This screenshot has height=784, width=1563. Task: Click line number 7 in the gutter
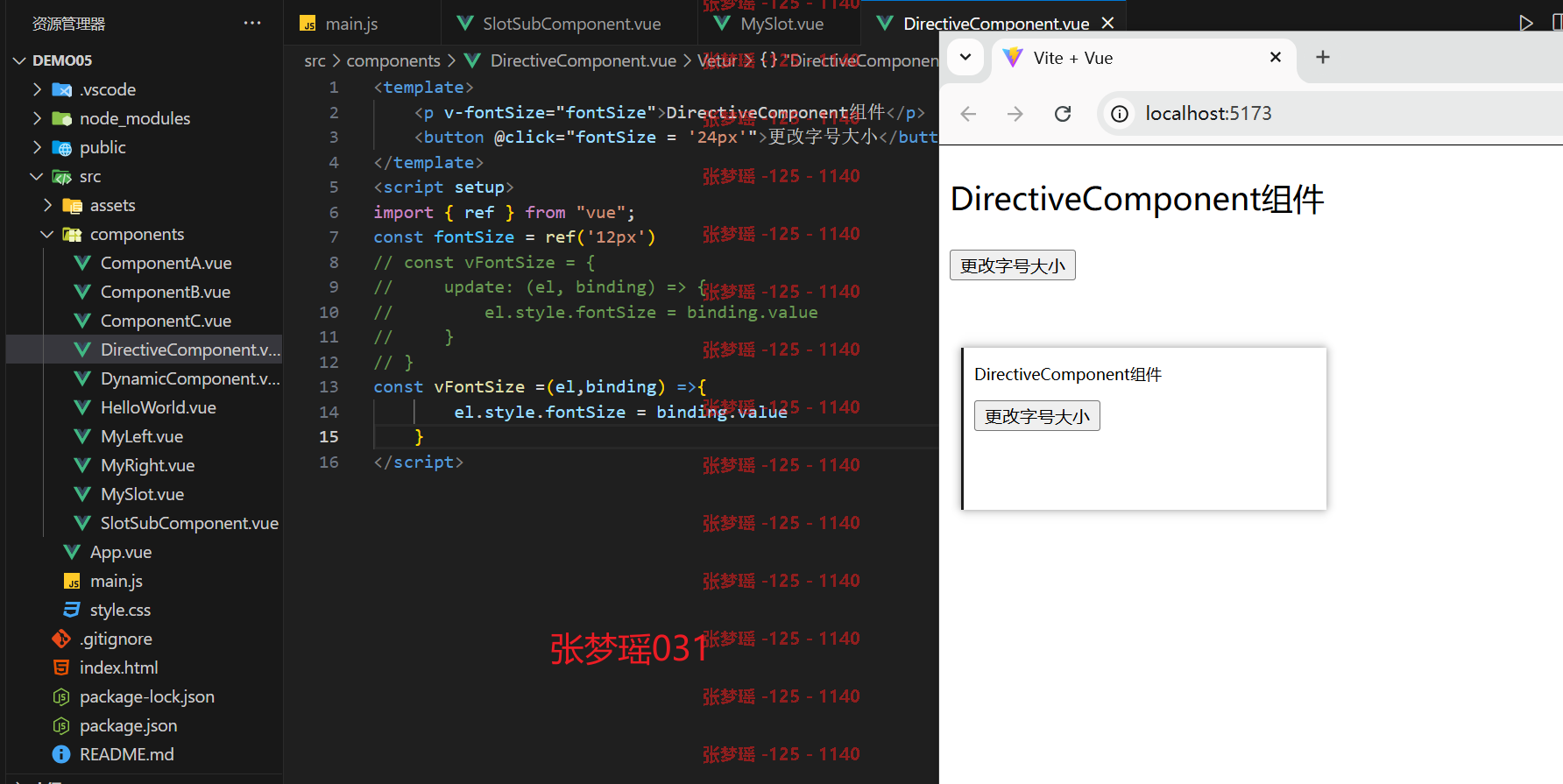point(334,237)
